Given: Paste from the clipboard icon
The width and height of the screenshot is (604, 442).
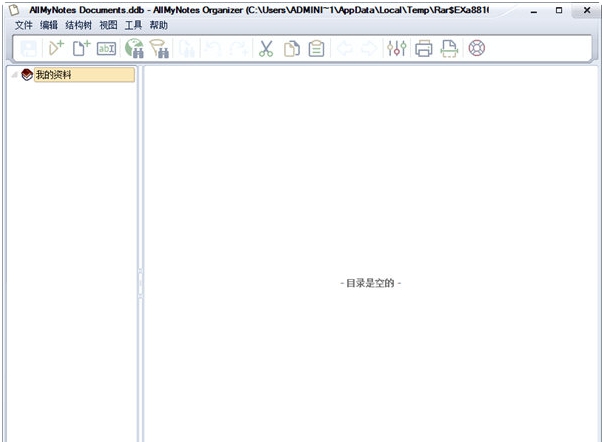Looking at the screenshot, I should coord(316,49).
